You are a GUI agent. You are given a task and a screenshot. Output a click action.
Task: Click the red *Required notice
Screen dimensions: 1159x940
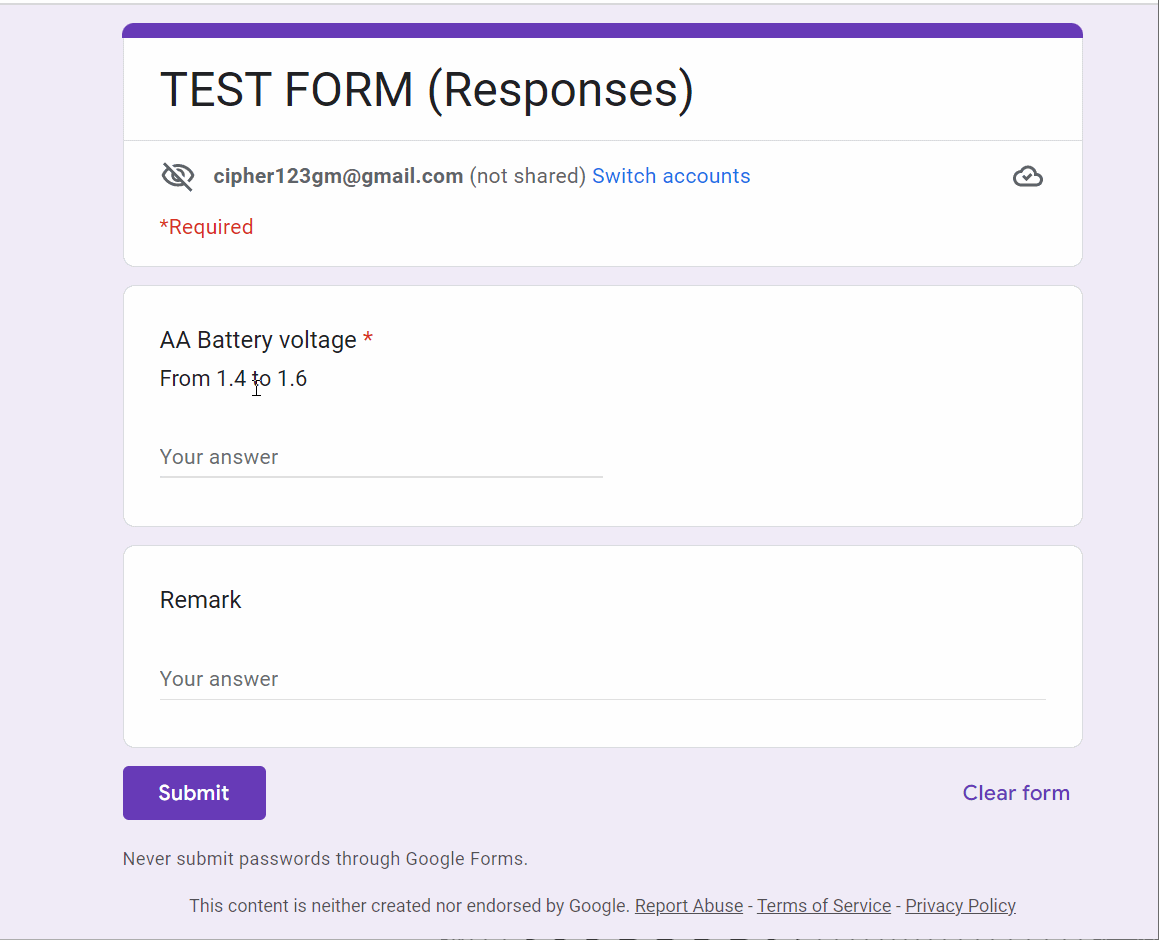tap(206, 227)
